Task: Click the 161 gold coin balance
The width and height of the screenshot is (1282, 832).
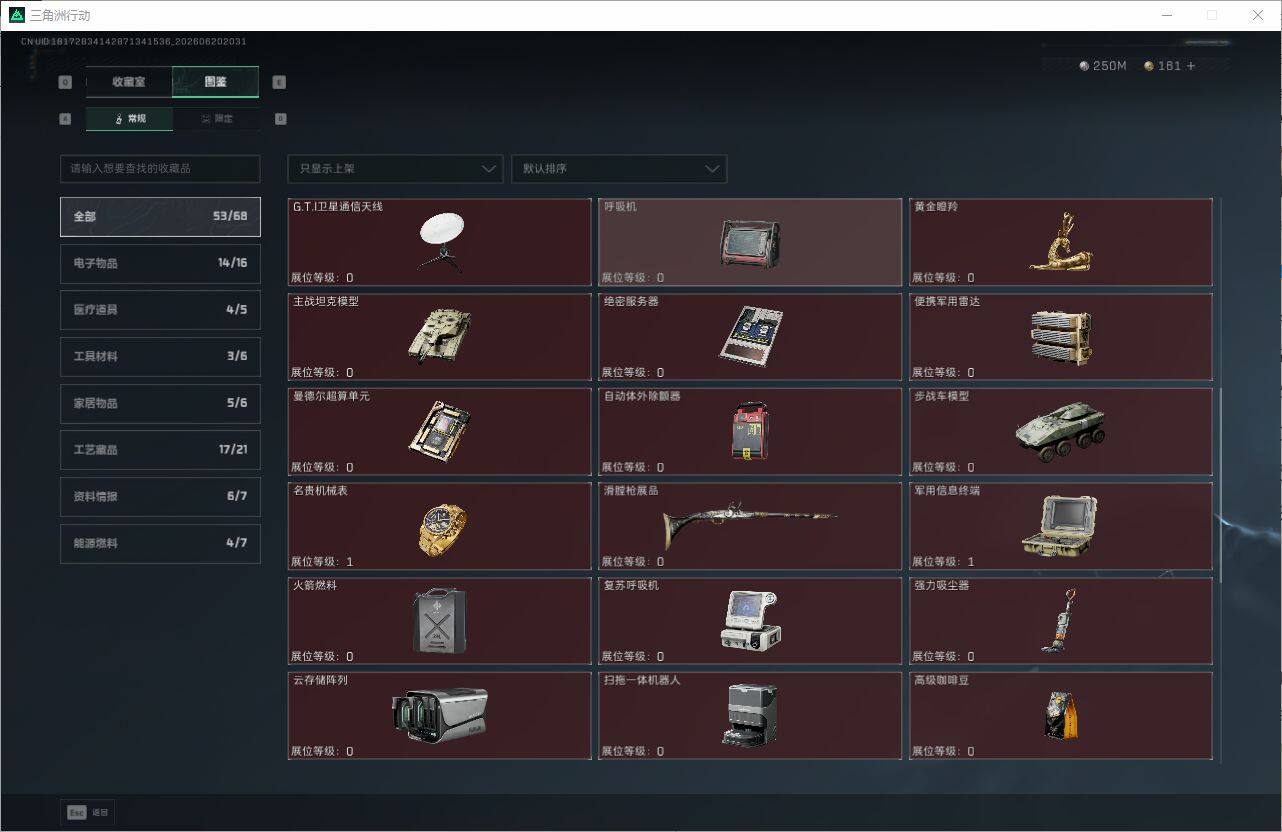Action: point(1163,66)
